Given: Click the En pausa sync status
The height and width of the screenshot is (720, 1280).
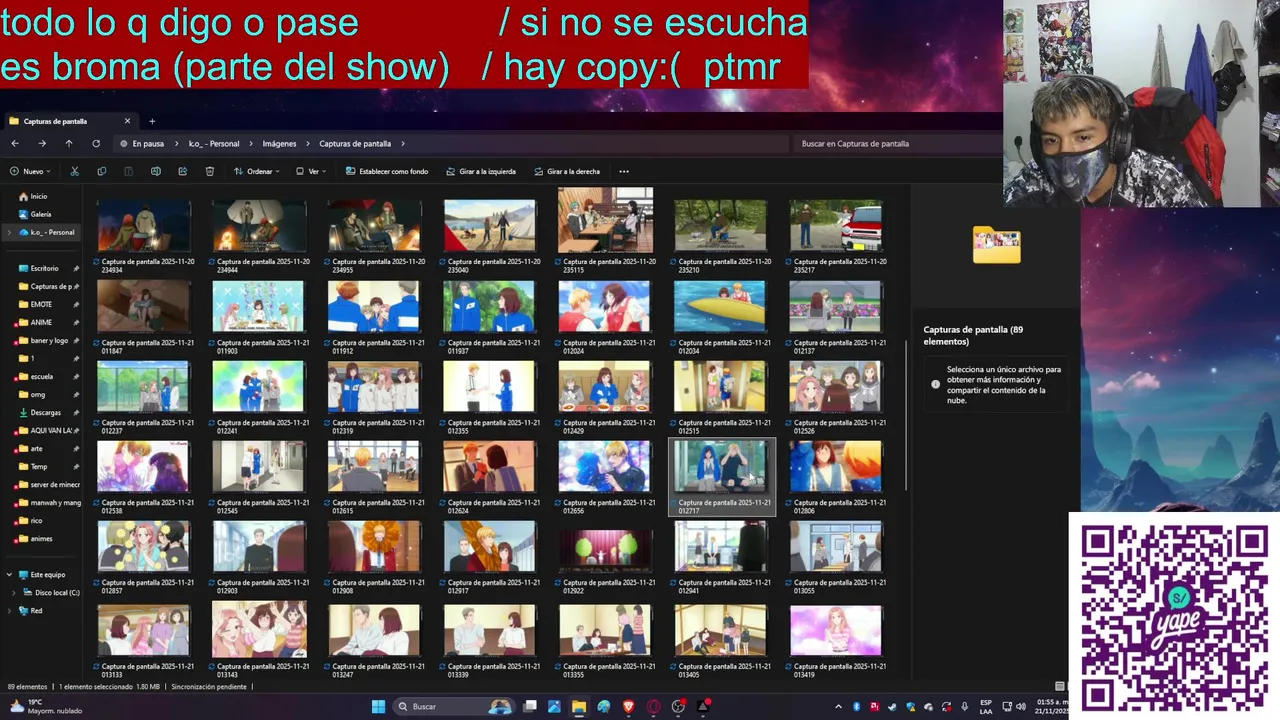Looking at the screenshot, I should pos(142,143).
